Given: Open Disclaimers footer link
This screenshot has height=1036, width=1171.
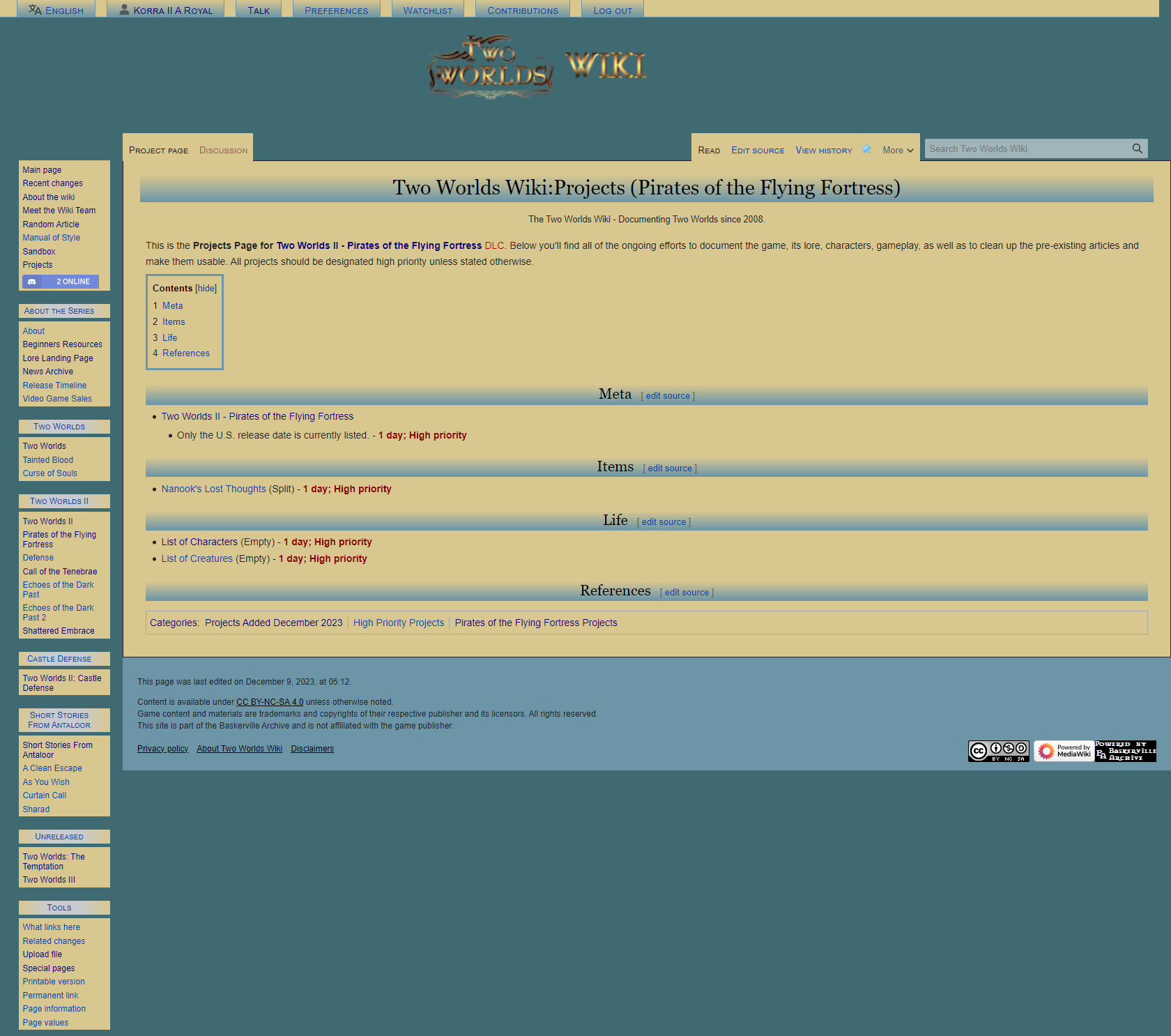Looking at the screenshot, I should 312,749.
